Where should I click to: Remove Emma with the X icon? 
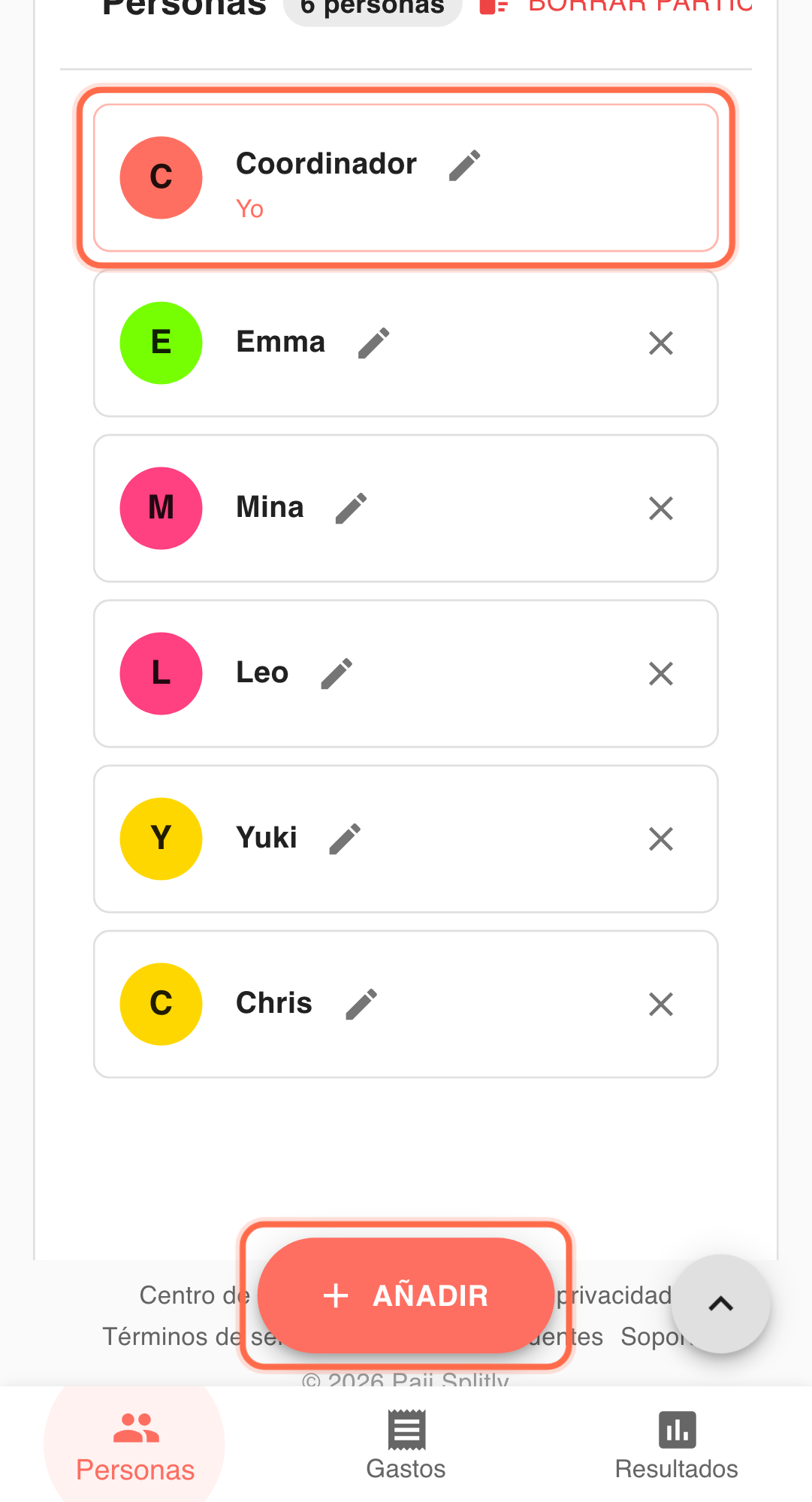(x=660, y=343)
